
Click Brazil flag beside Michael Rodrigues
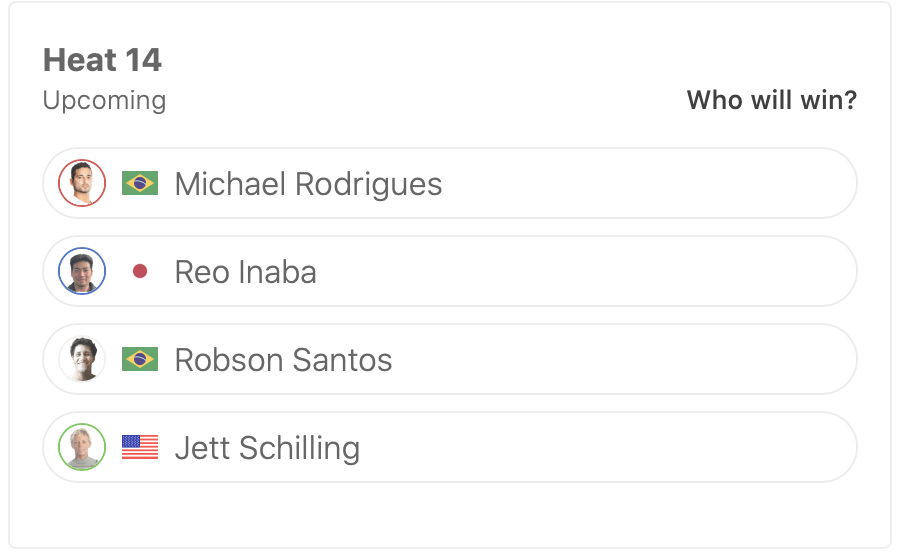pyautogui.click(x=140, y=183)
